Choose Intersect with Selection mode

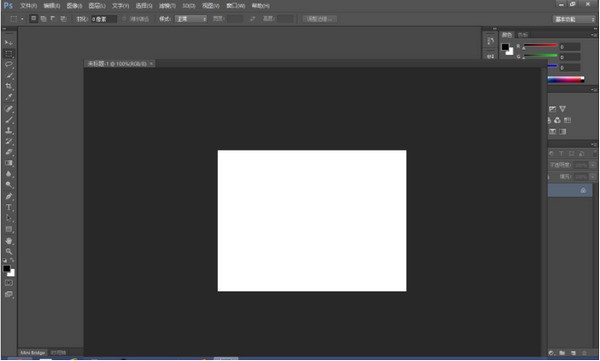pyautogui.click(x=63, y=18)
